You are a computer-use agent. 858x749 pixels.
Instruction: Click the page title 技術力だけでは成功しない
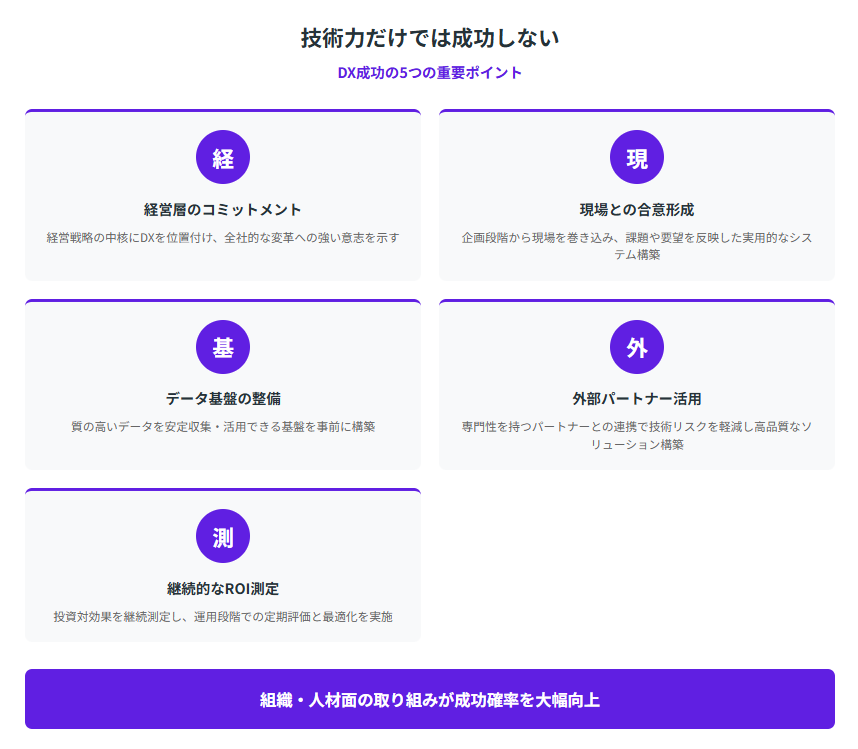tap(429, 38)
